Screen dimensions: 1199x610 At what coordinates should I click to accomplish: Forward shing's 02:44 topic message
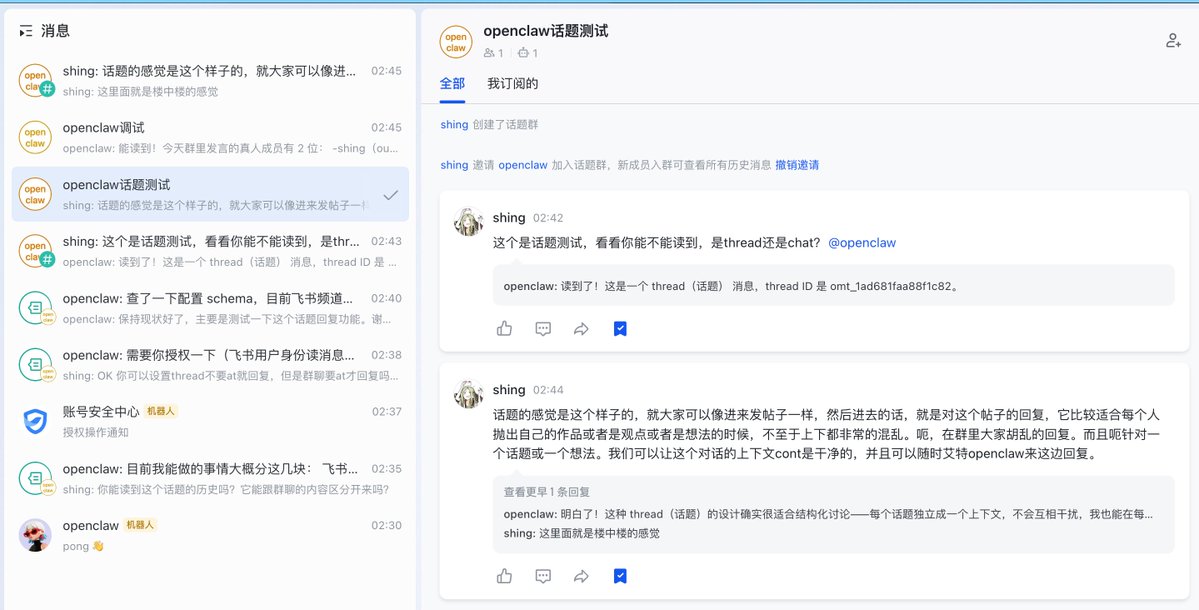click(581, 576)
